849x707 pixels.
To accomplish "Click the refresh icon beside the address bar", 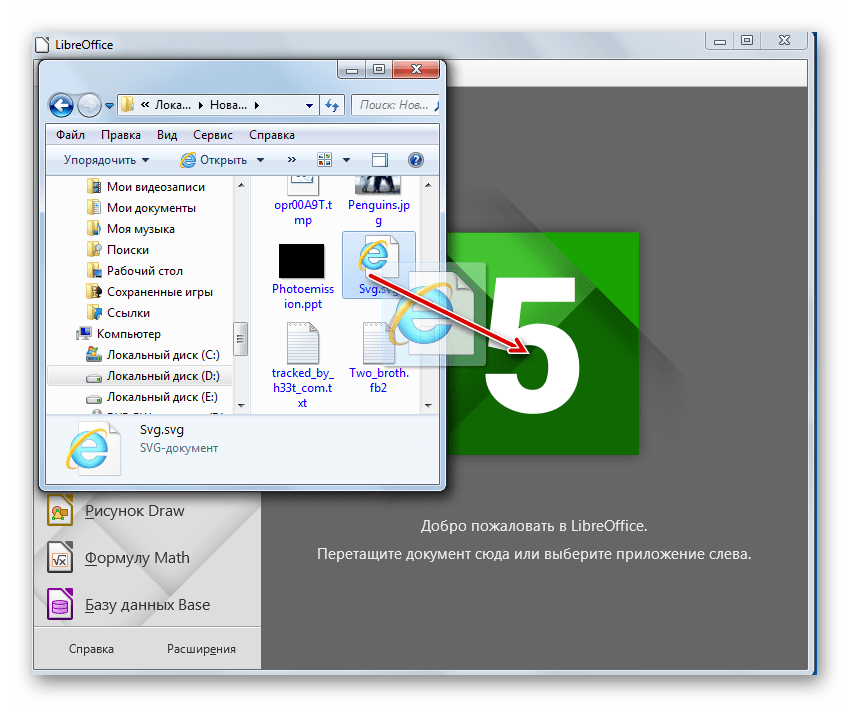I will (333, 104).
